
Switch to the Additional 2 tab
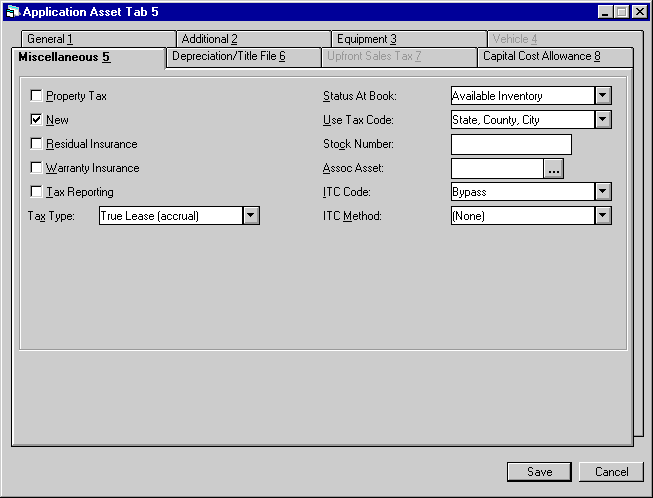tap(254, 39)
